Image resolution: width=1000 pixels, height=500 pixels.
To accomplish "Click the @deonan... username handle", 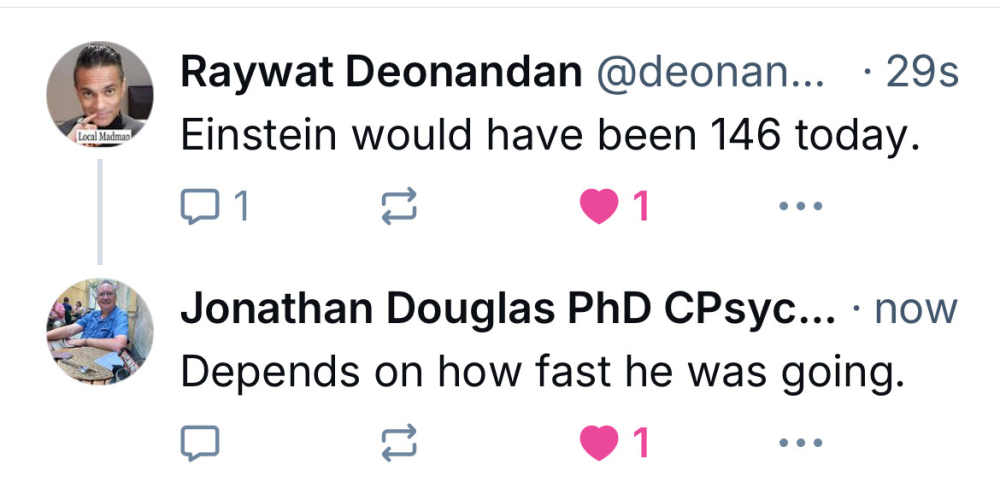I will click(x=711, y=72).
